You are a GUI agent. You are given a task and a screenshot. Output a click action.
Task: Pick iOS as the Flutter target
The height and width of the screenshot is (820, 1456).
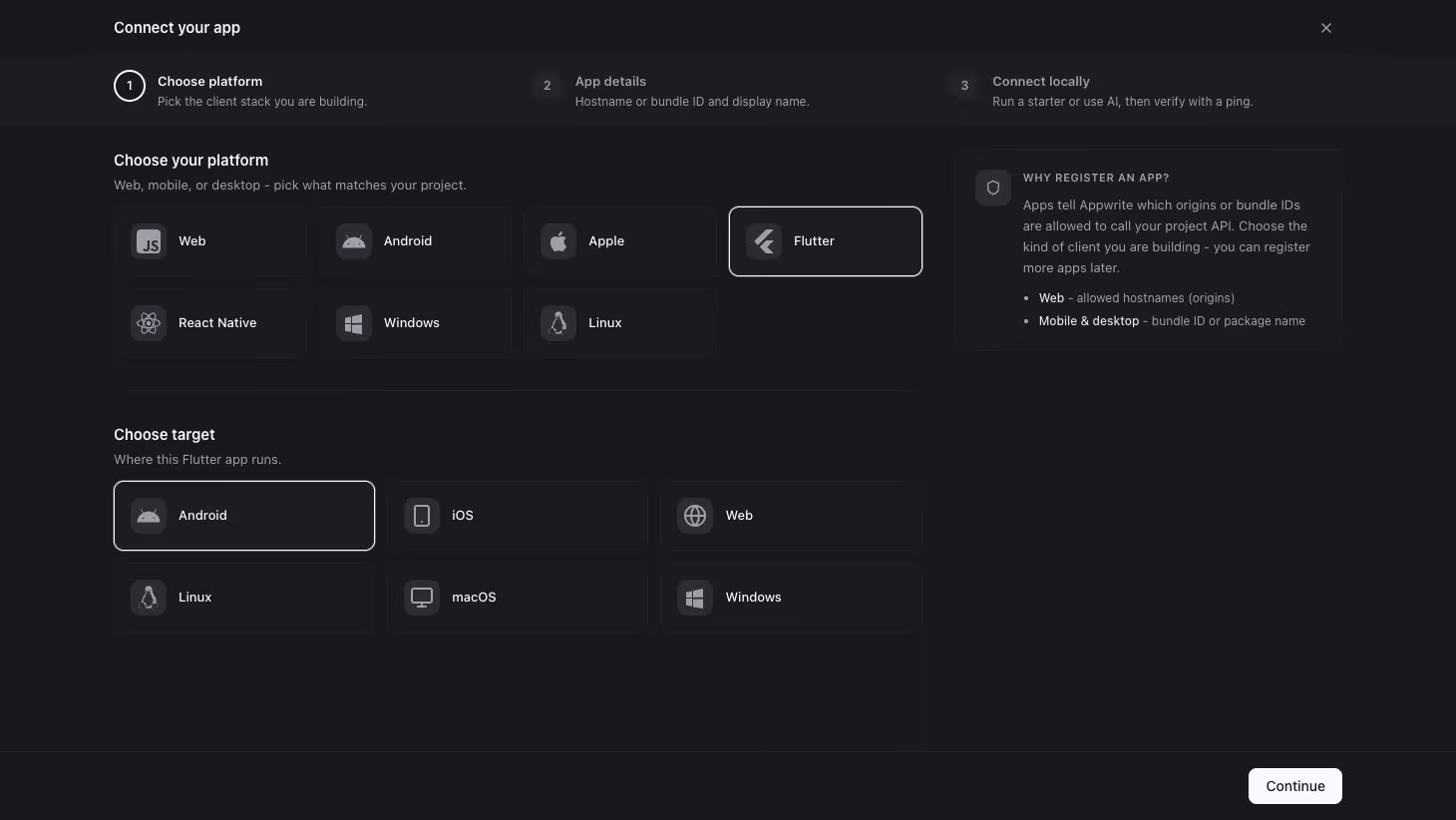click(x=518, y=516)
